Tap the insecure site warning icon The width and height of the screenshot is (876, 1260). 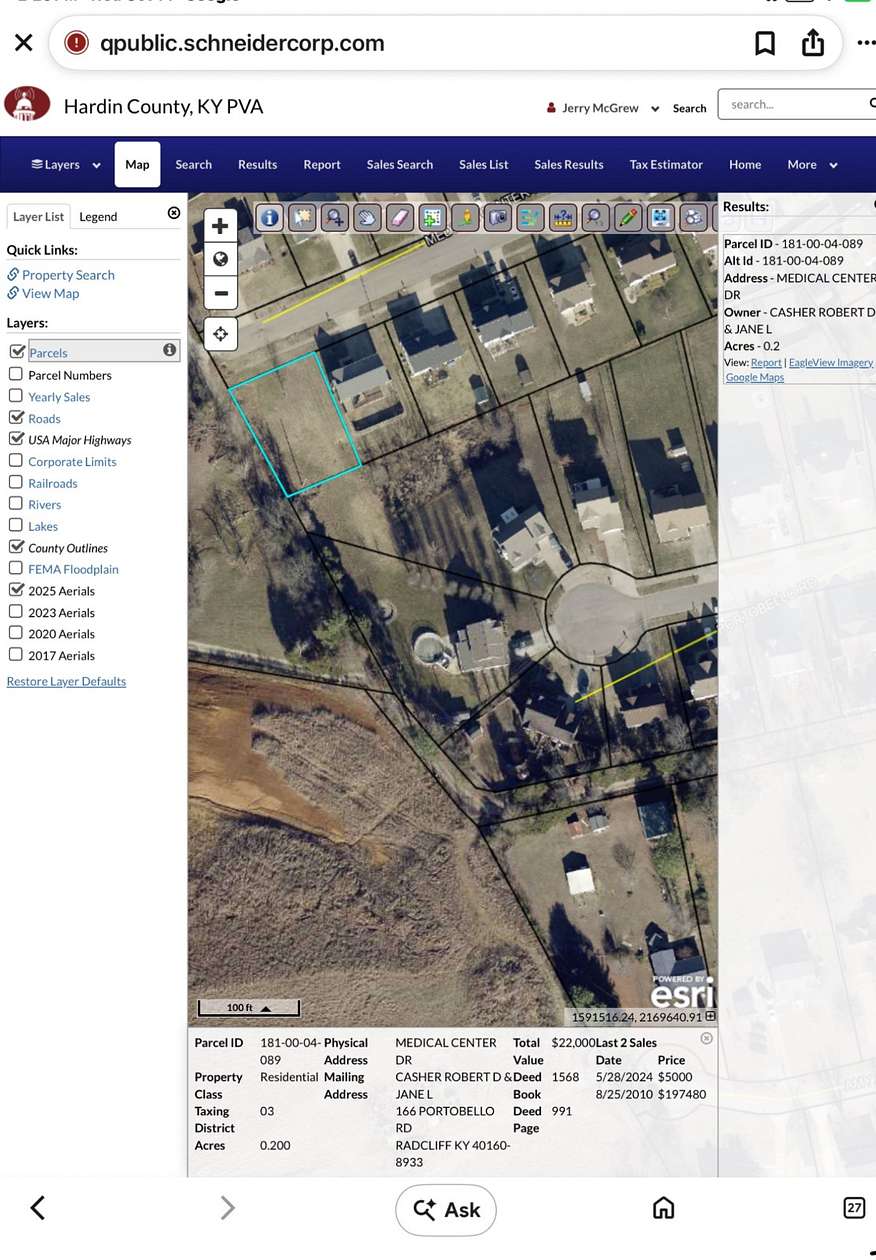[x=76, y=43]
